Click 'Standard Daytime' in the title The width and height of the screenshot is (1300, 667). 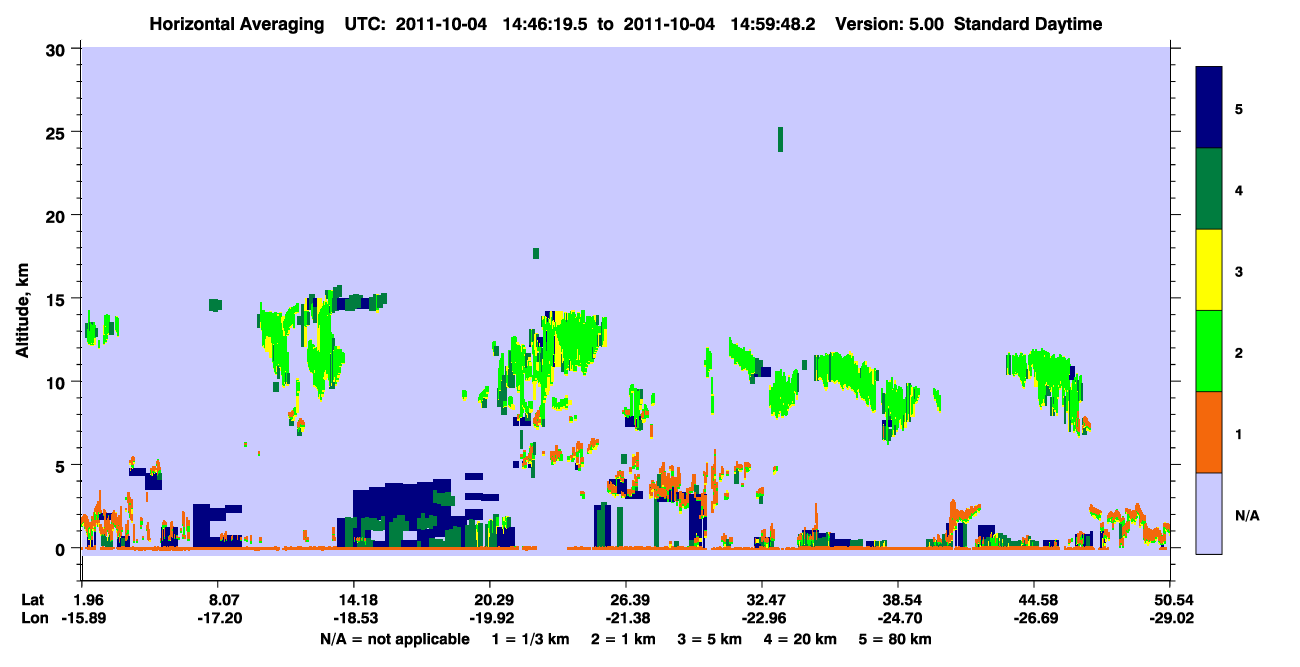coord(1028,24)
